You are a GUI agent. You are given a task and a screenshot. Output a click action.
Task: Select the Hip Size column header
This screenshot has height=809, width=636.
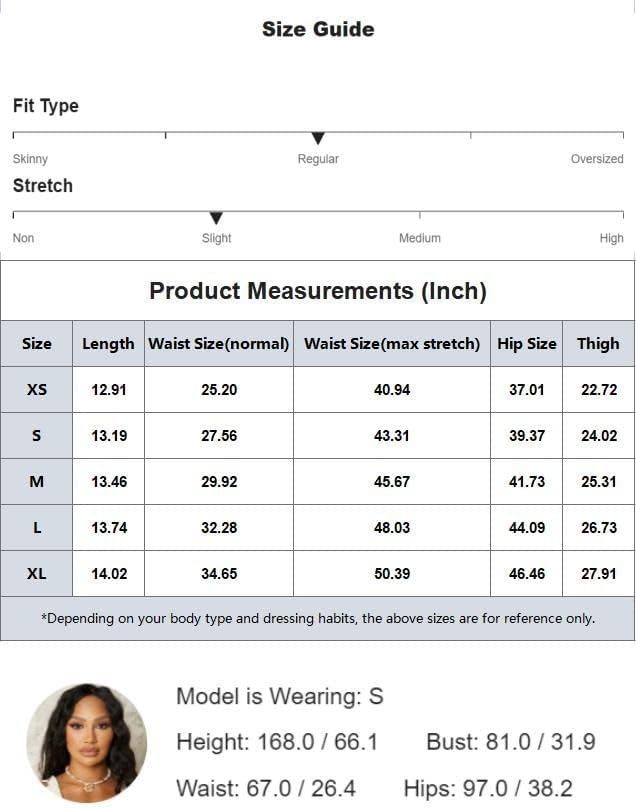[526, 344]
